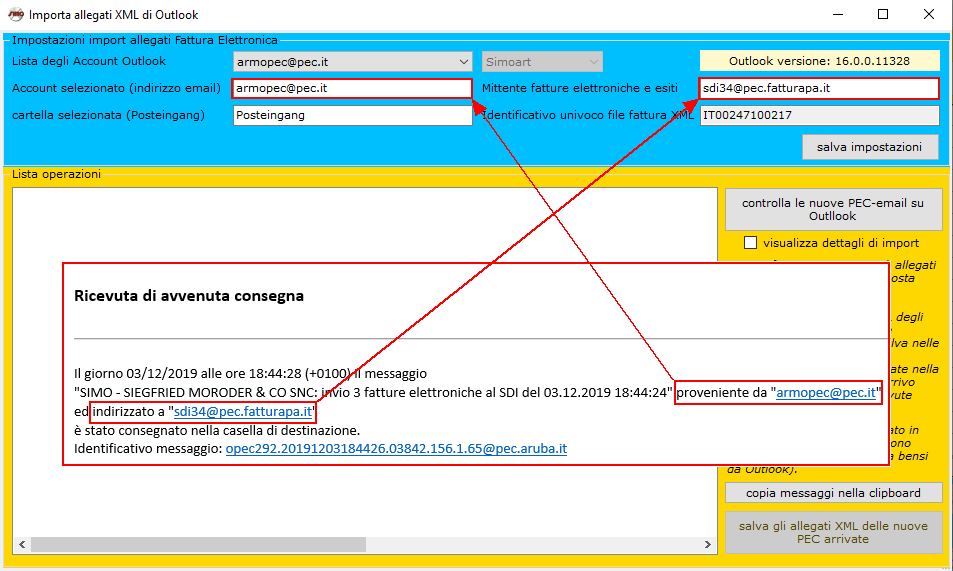Enable visualizza dettagli di import checkbox
This screenshot has height=571, width=953.
point(751,243)
